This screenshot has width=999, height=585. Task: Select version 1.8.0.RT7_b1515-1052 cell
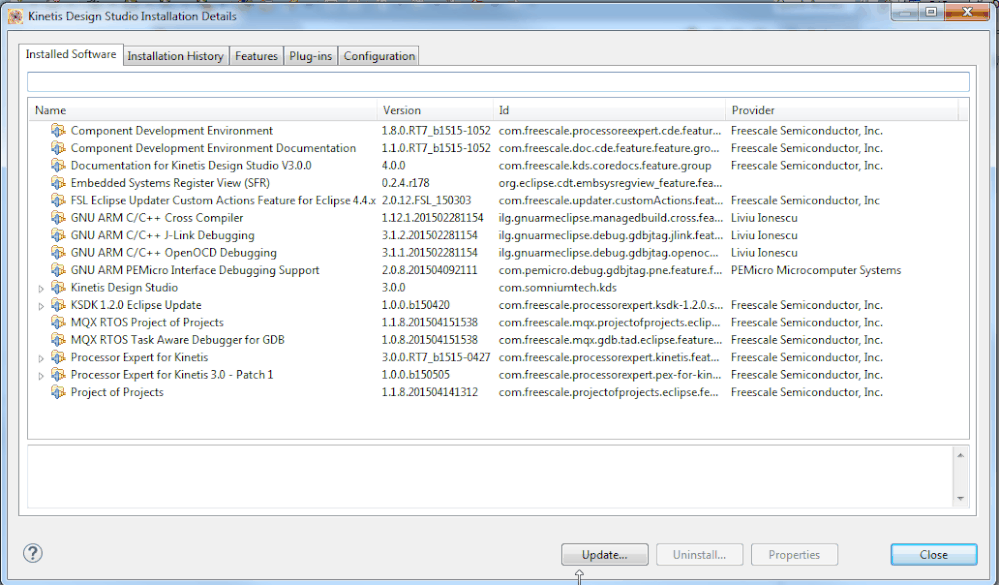(436, 131)
